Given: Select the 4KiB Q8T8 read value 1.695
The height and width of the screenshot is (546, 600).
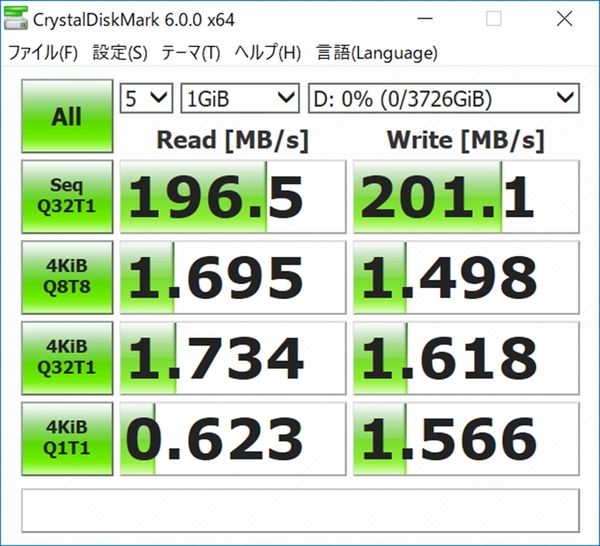Looking at the screenshot, I should 233,277.
